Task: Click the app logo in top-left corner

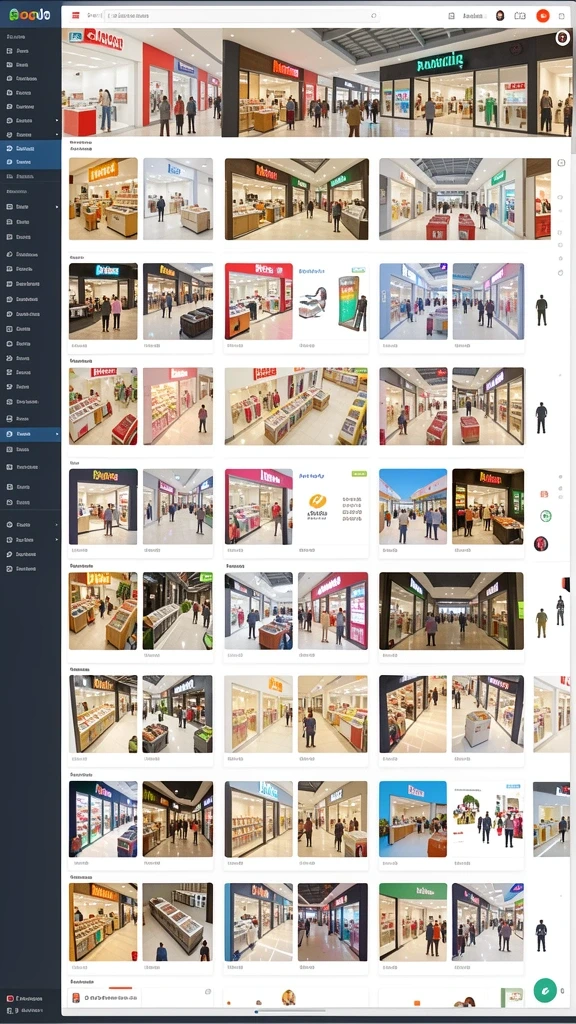Action: [31, 14]
